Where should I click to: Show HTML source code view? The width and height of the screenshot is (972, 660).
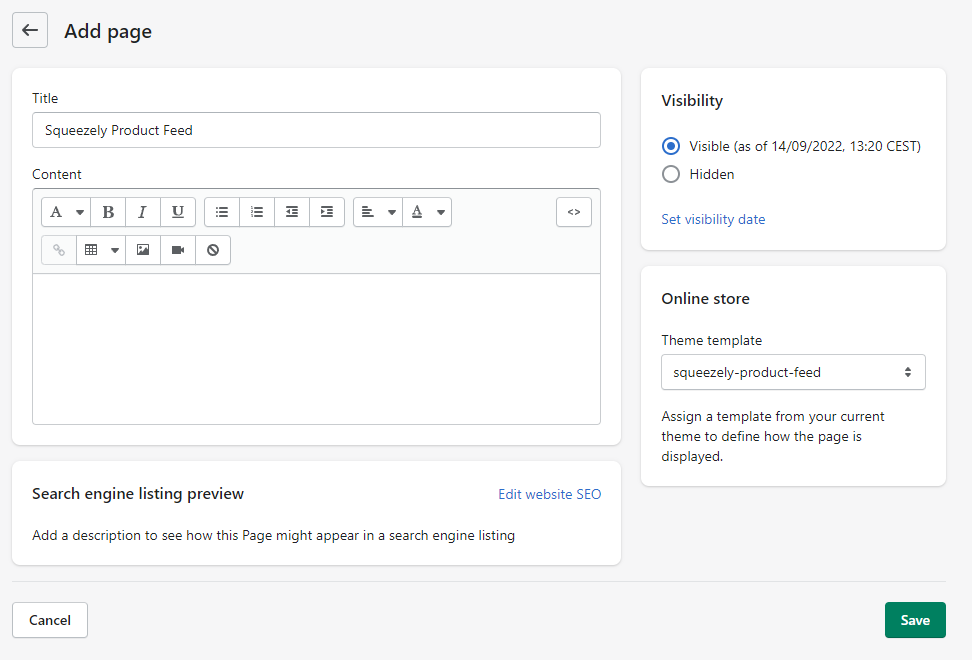click(x=574, y=212)
